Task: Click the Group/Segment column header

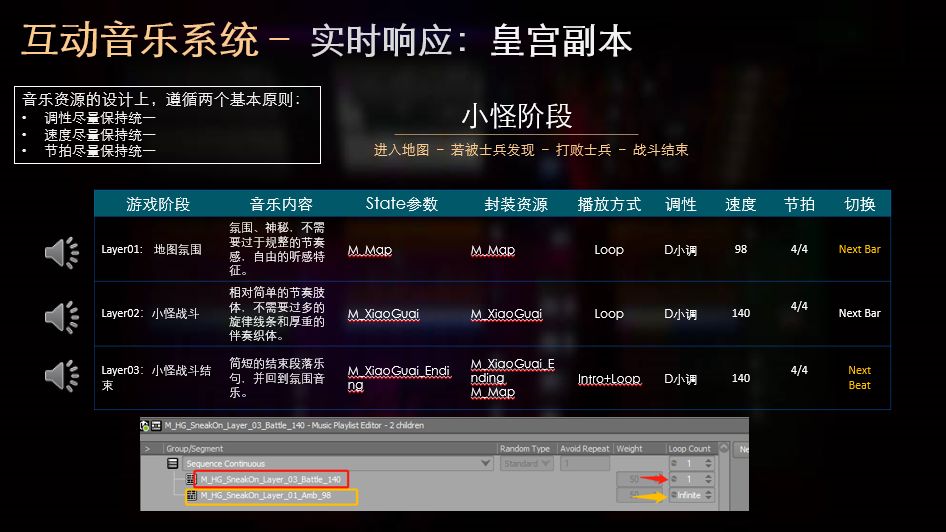Action: coord(194,449)
